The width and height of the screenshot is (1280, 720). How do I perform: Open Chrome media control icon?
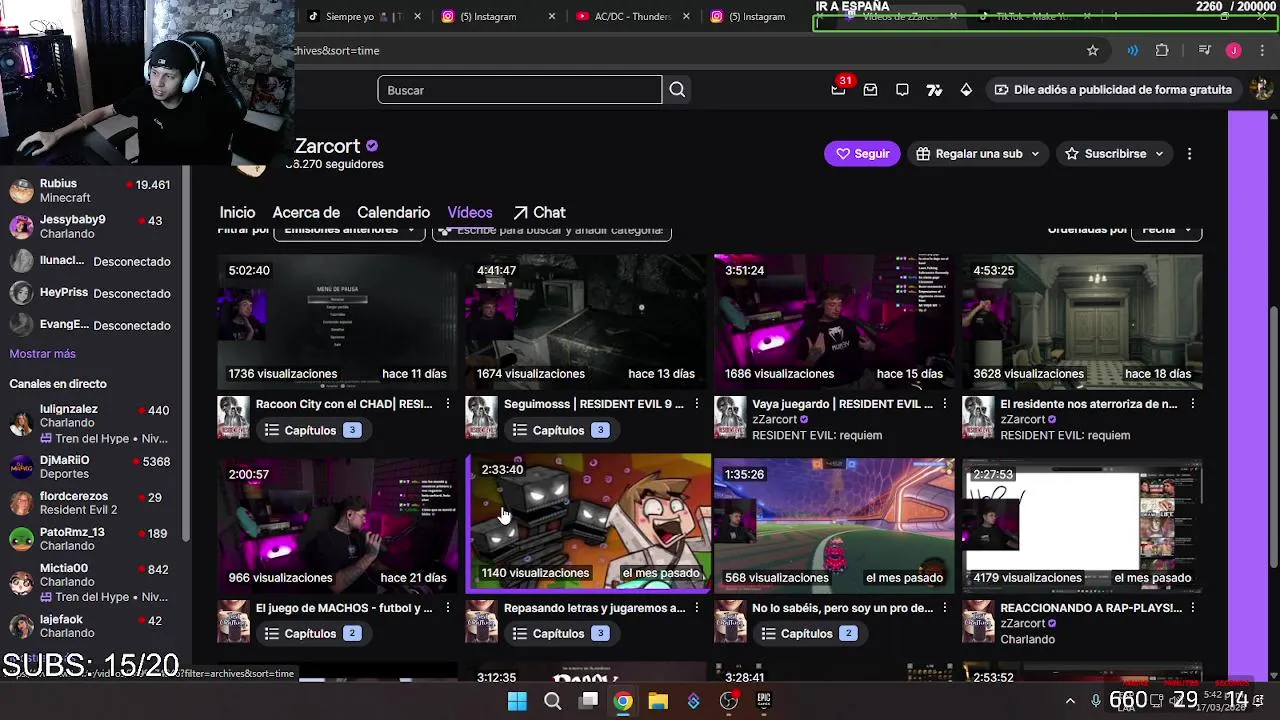tap(1205, 50)
